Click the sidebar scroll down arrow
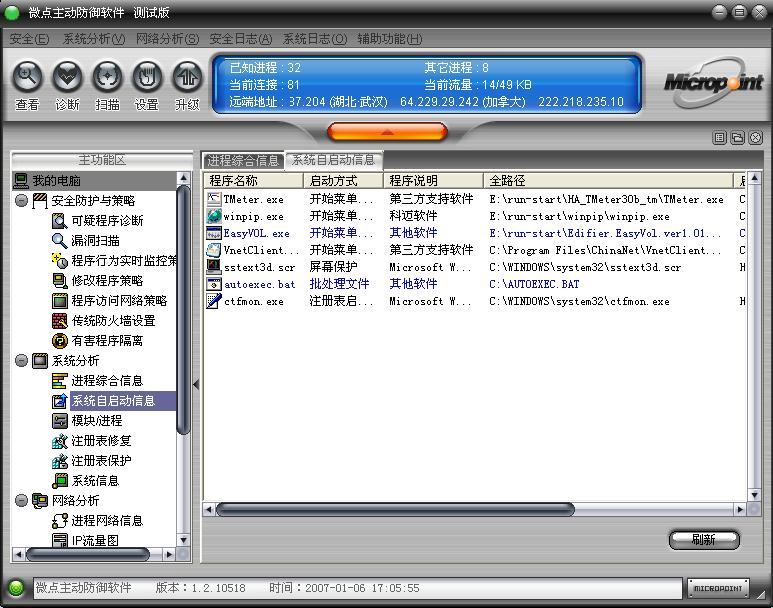 coord(183,540)
